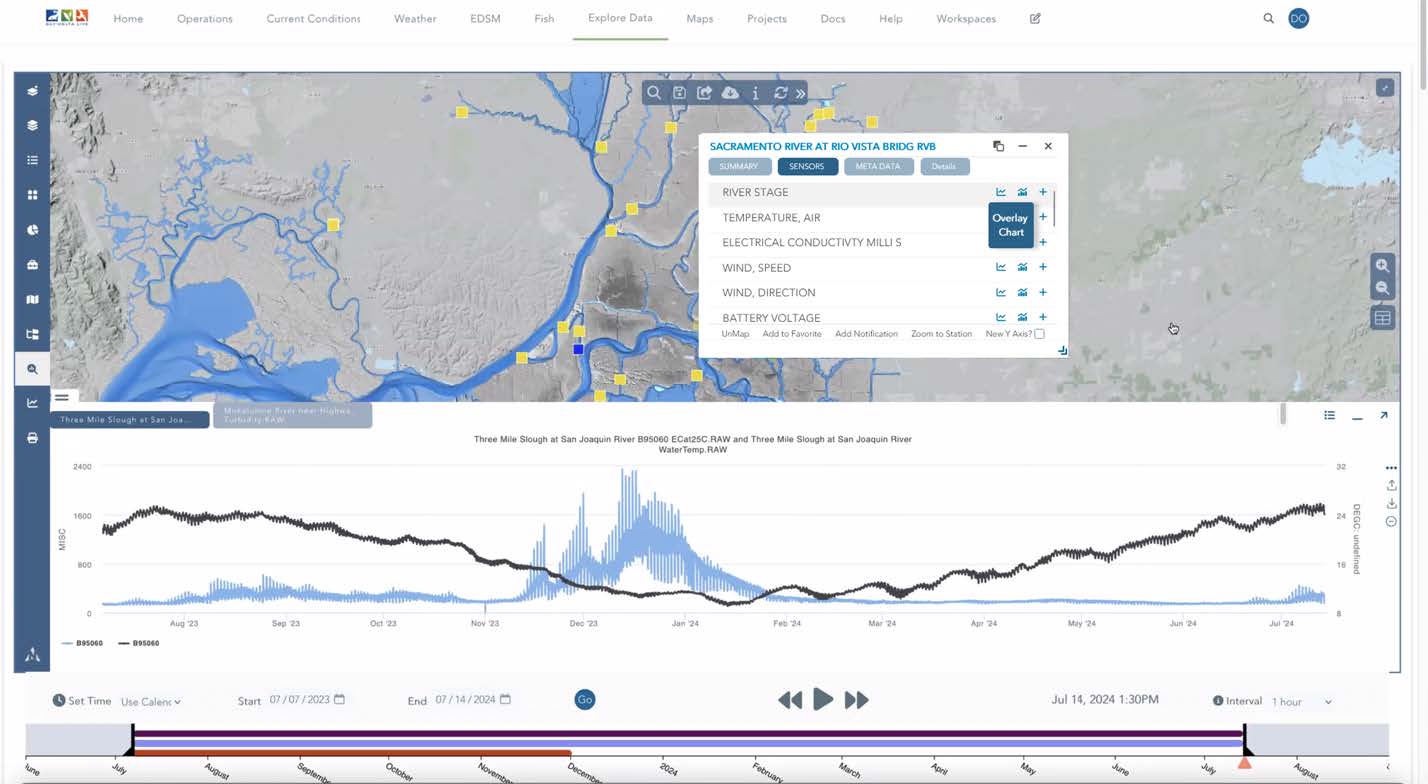The height and width of the screenshot is (784, 1428).
Task: Click the Go button
Action: click(585, 700)
